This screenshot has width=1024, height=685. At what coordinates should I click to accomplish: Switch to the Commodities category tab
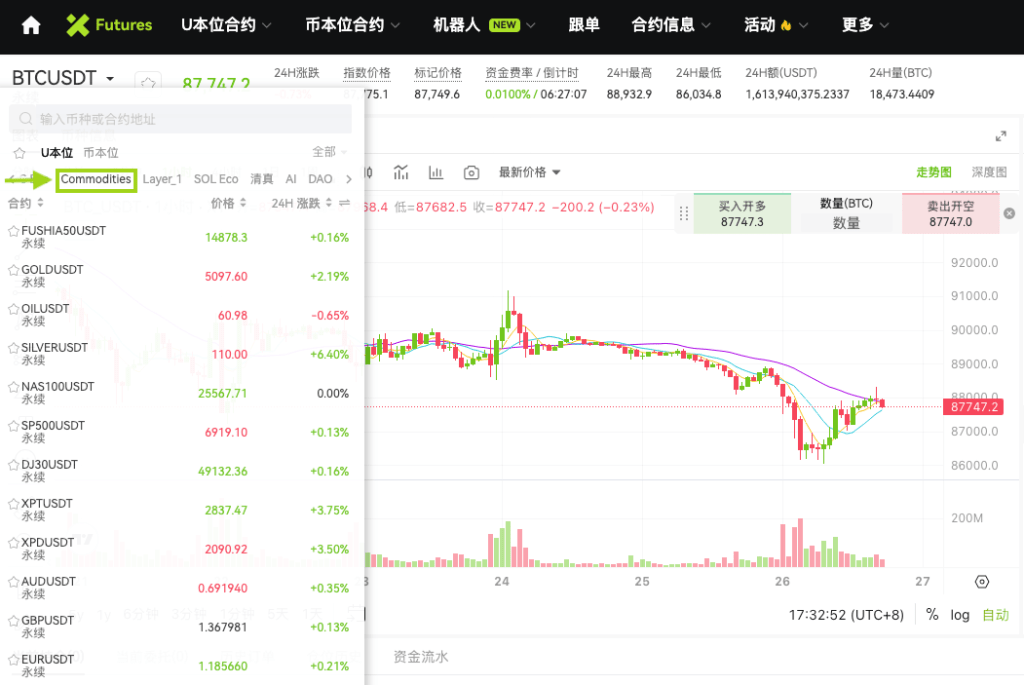coord(96,180)
